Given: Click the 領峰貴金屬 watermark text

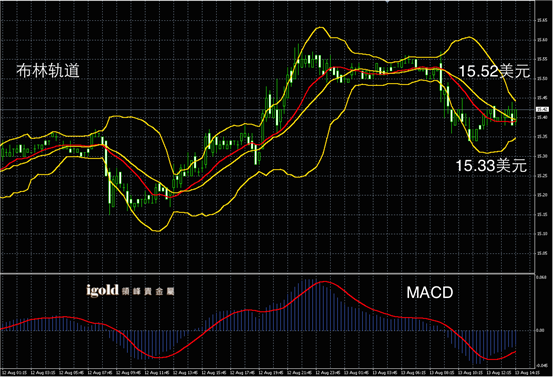Looking at the screenshot, I should tap(148, 291).
